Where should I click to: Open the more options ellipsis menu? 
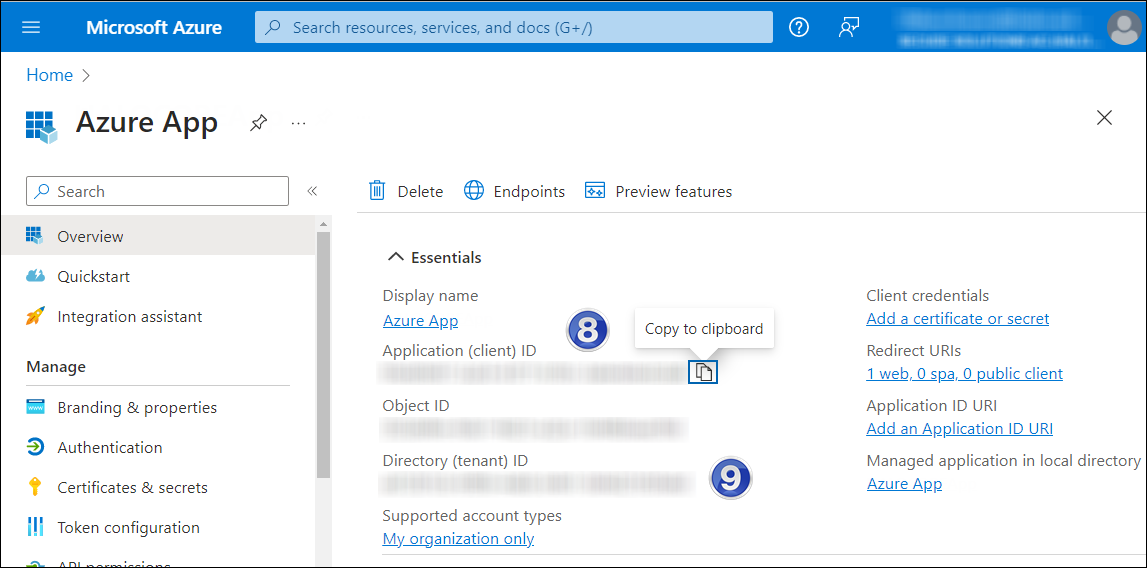click(298, 123)
